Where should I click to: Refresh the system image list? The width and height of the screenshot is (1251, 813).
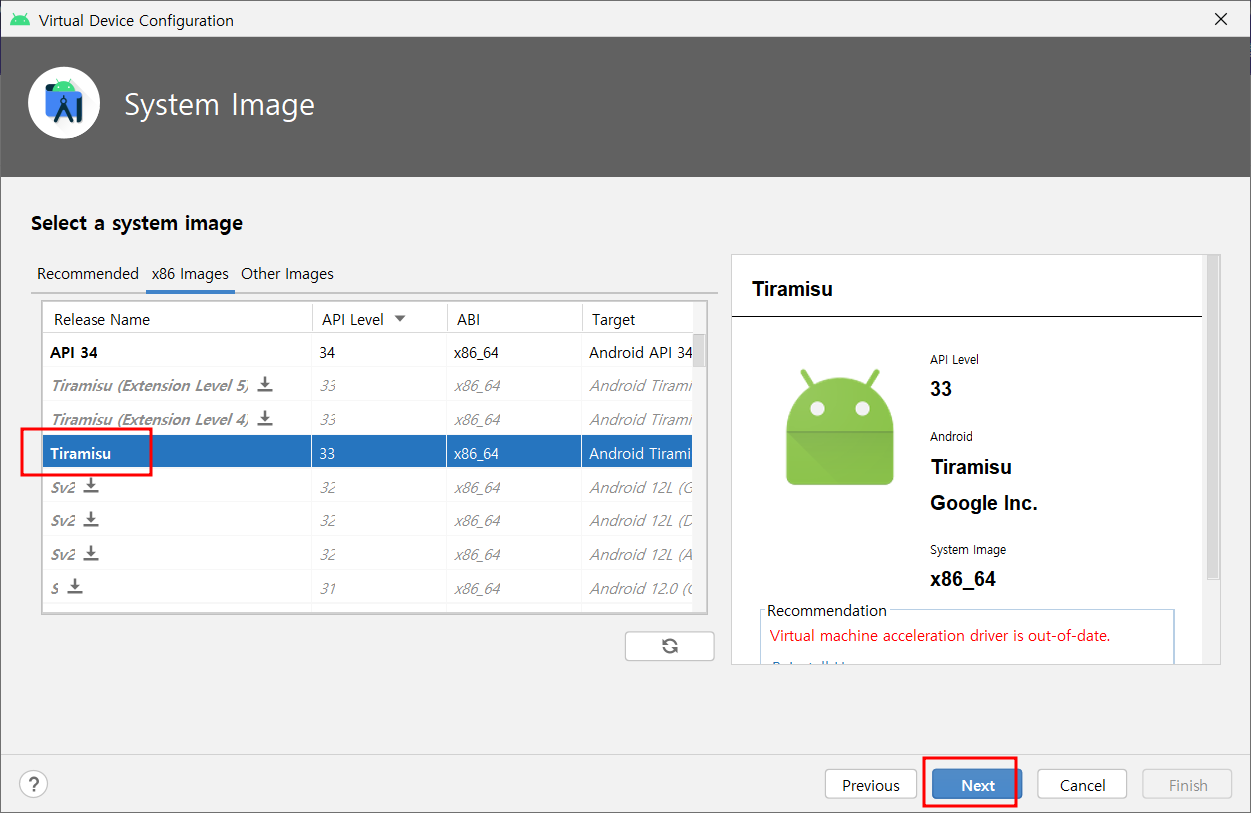coord(670,646)
